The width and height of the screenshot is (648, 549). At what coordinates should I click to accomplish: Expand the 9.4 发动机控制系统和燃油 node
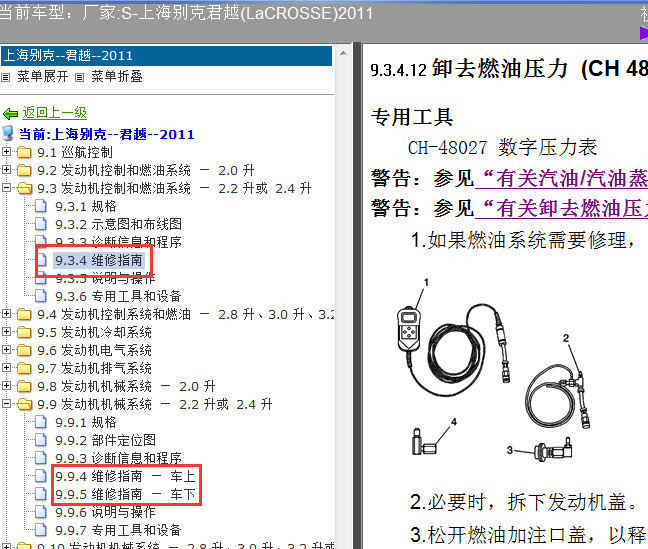[6, 314]
